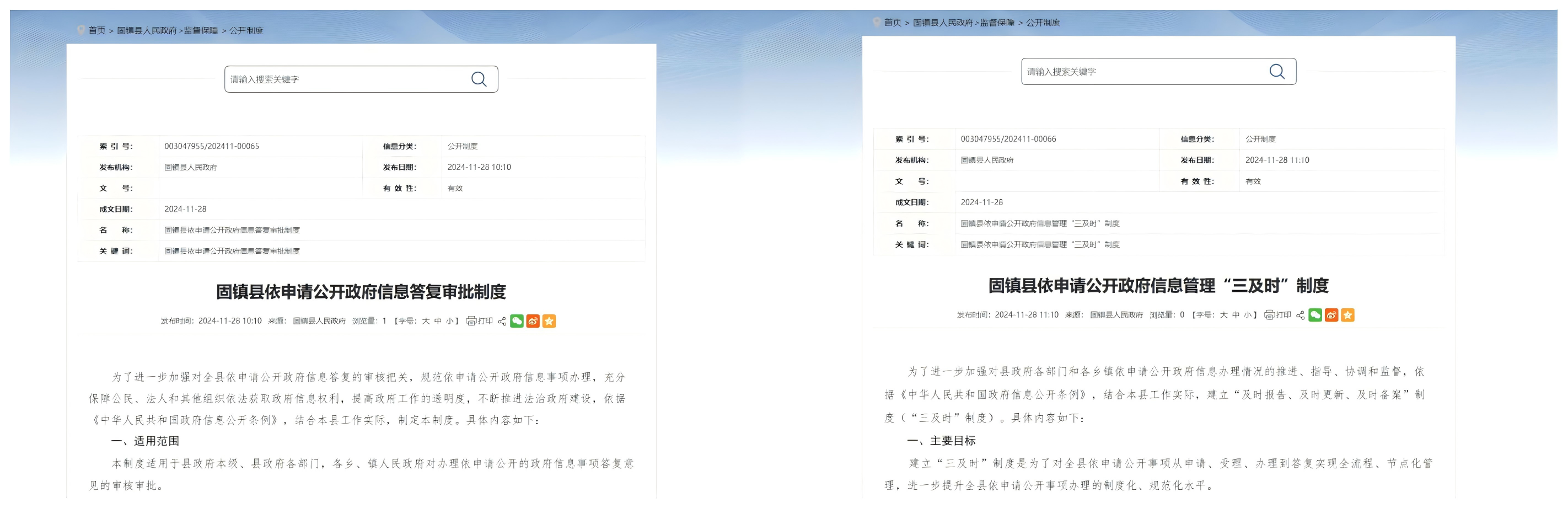Click 关键词 value 固镇县依申请公开政府信息管理"三及时"制度
This screenshot has width=1568, height=508.
1040,244
